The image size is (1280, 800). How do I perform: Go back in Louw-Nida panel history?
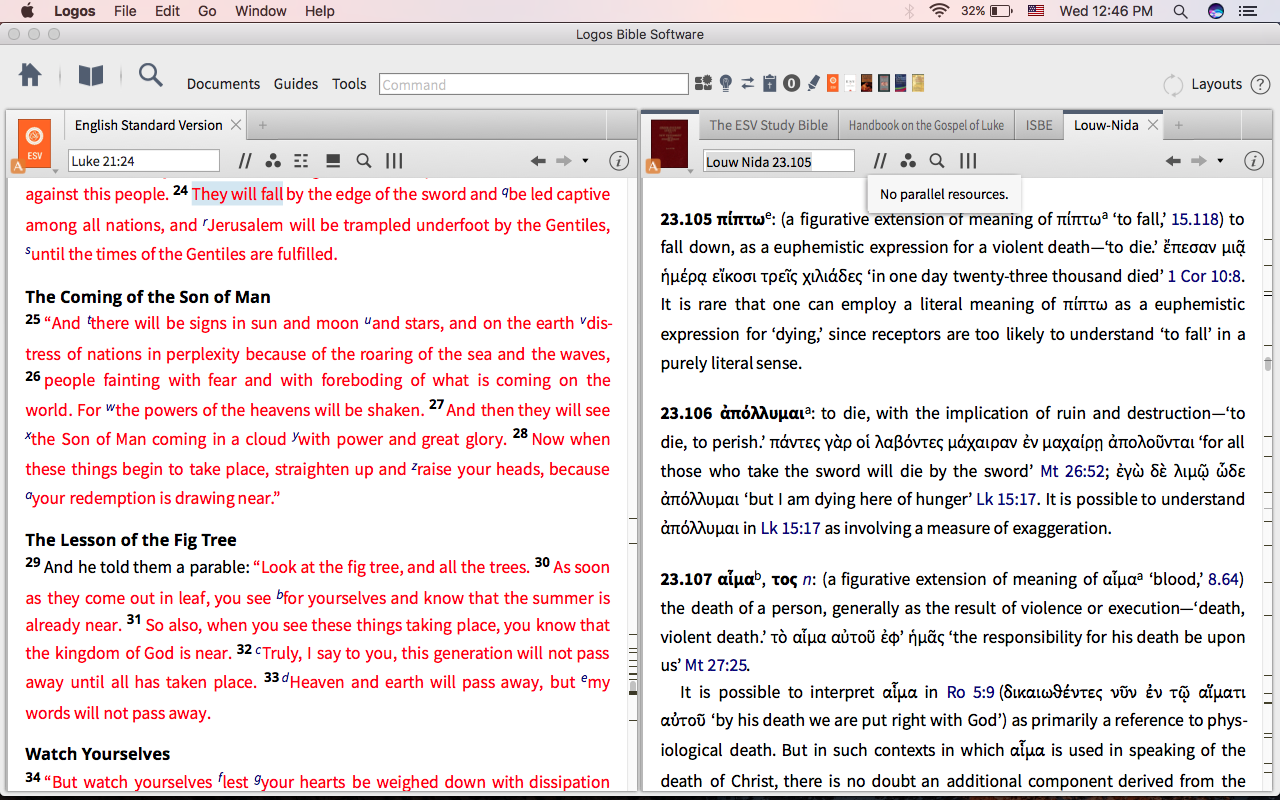click(x=1173, y=161)
